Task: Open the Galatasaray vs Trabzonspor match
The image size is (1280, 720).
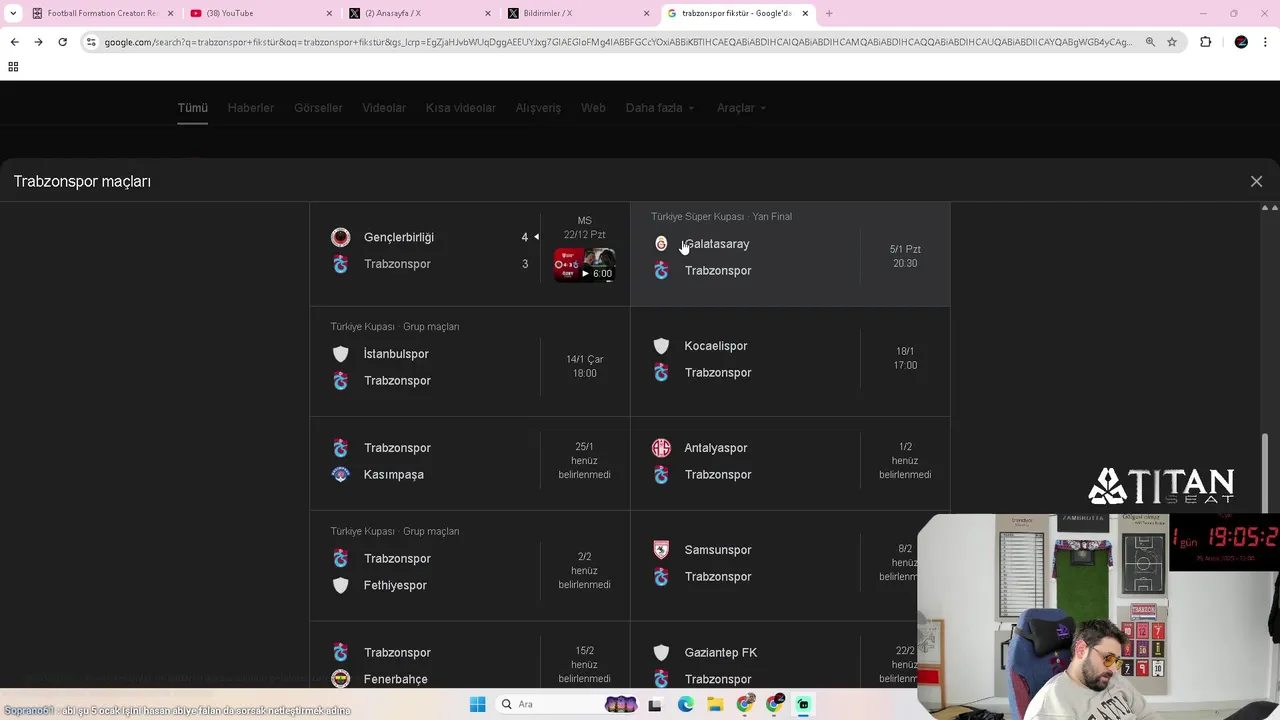Action: [x=790, y=254]
